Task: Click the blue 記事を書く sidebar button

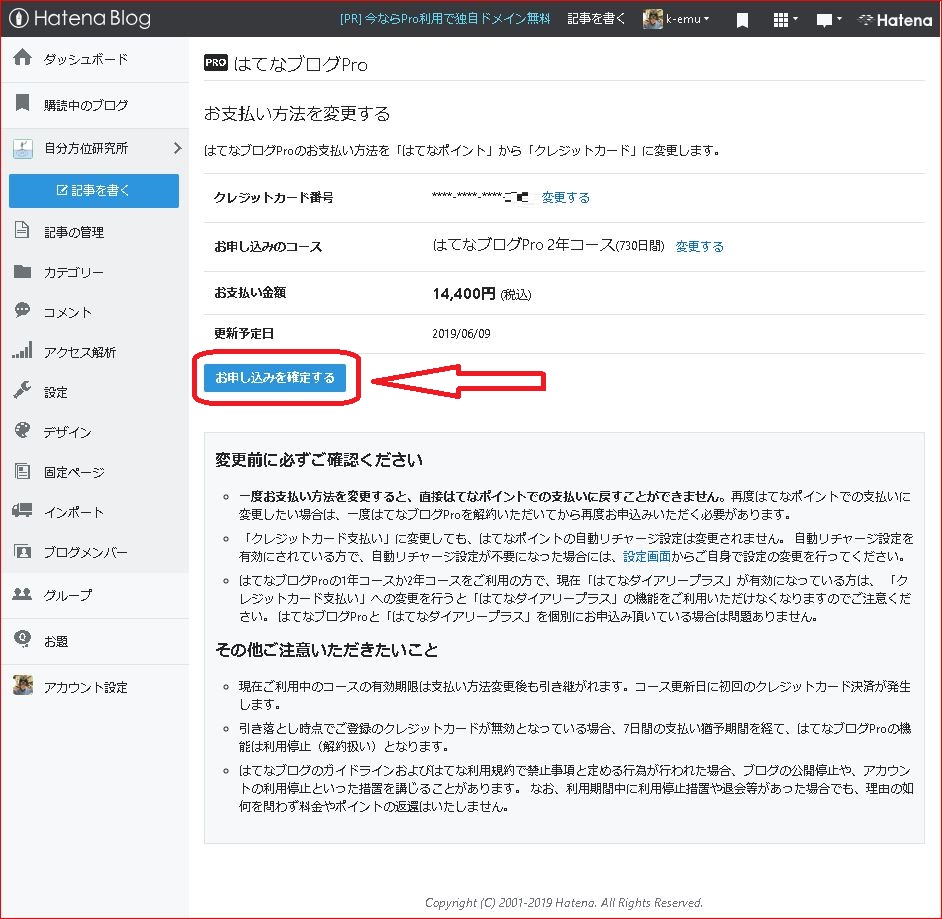Action: [x=94, y=190]
